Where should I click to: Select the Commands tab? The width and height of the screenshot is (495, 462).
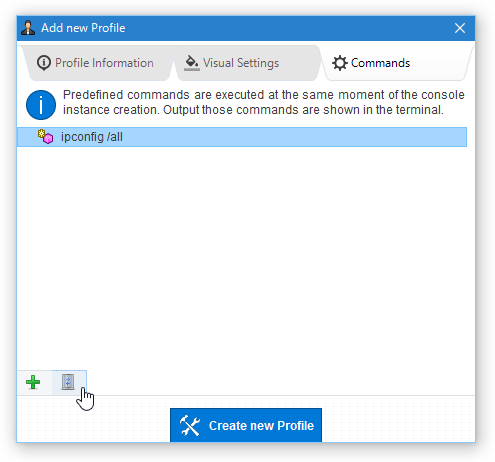pyautogui.click(x=397, y=63)
